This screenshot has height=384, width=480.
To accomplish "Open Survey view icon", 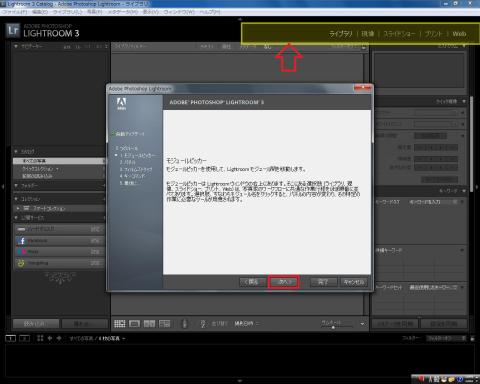I will tap(164, 323).
